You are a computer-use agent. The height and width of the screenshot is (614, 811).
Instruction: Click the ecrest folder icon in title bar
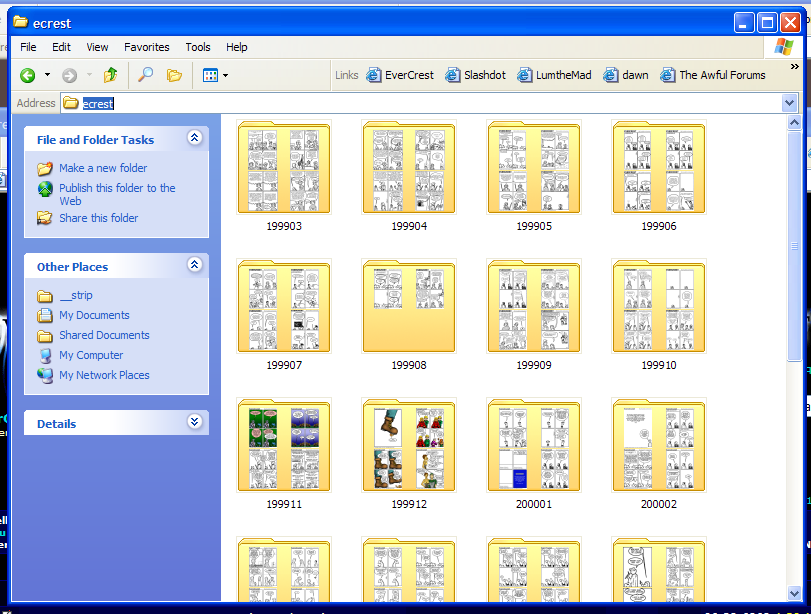pos(21,22)
